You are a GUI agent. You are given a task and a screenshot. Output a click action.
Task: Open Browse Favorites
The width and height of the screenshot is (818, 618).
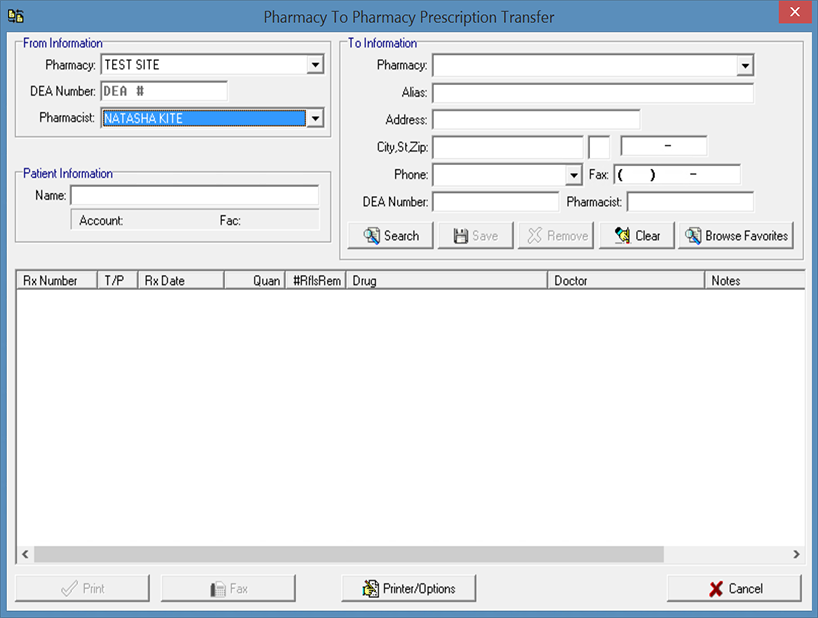tap(735, 236)
